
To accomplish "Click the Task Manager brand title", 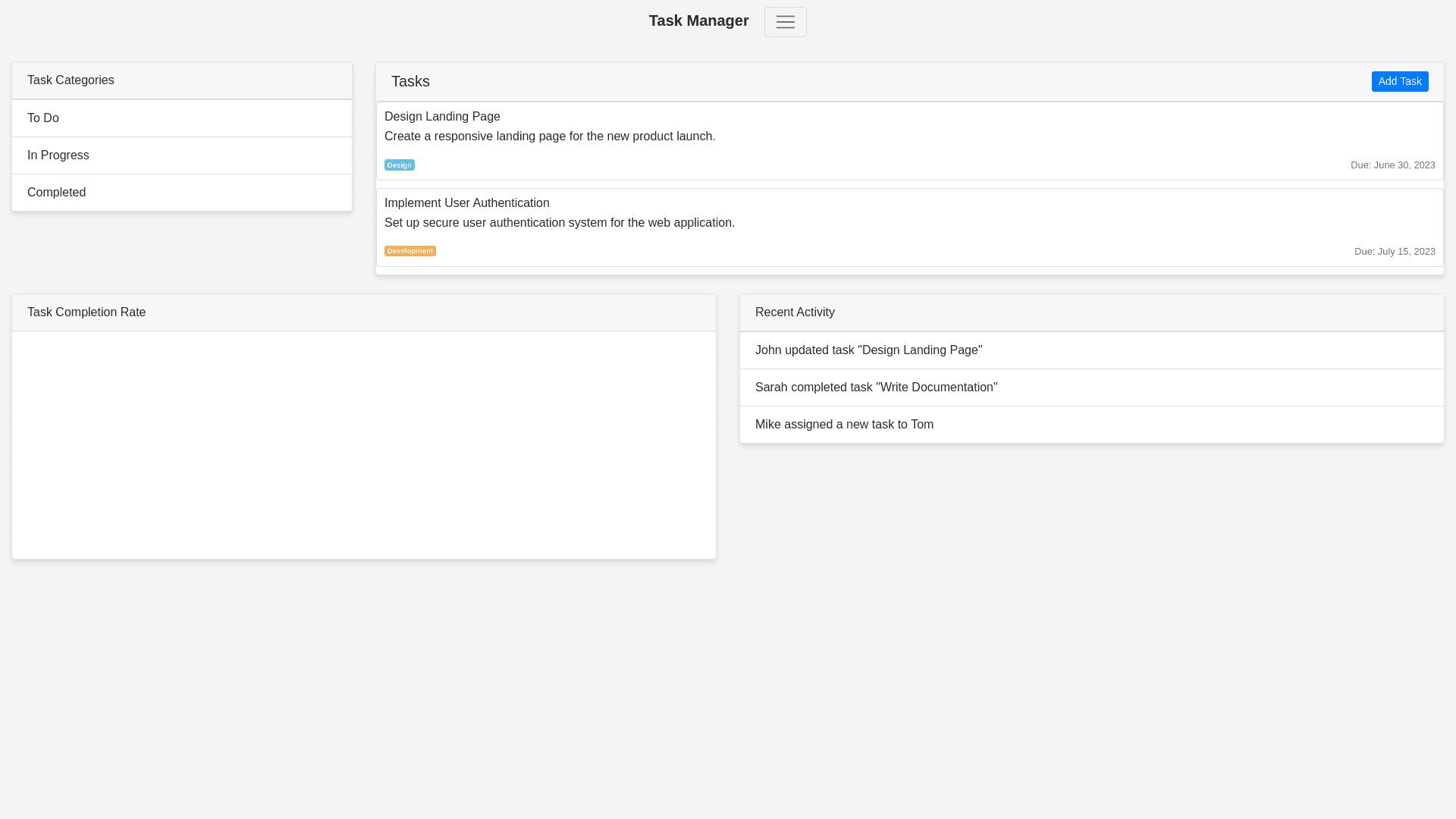I will click(x=698, y=21).
